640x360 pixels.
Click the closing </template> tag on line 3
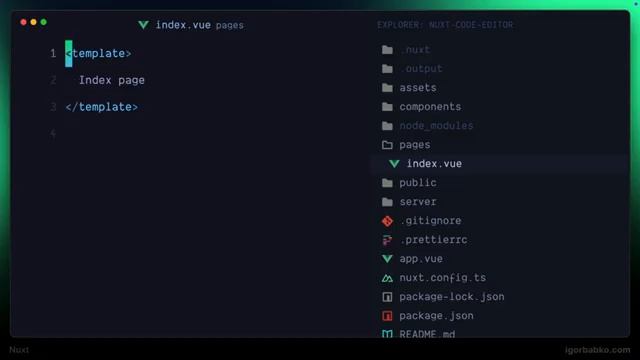click(x=102, y=107)
